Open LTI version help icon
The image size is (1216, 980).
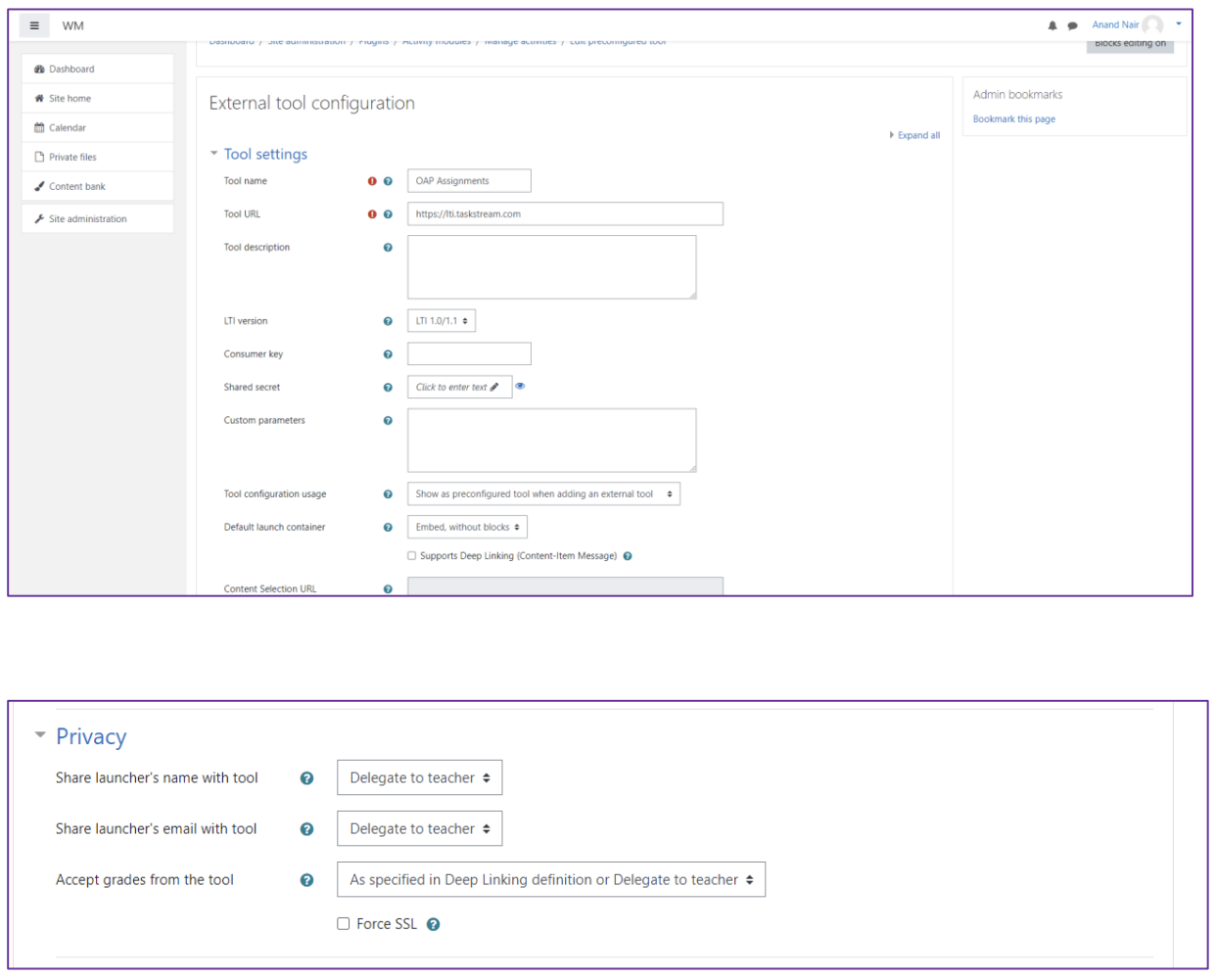pyautogui.click(x=388, y=321)
